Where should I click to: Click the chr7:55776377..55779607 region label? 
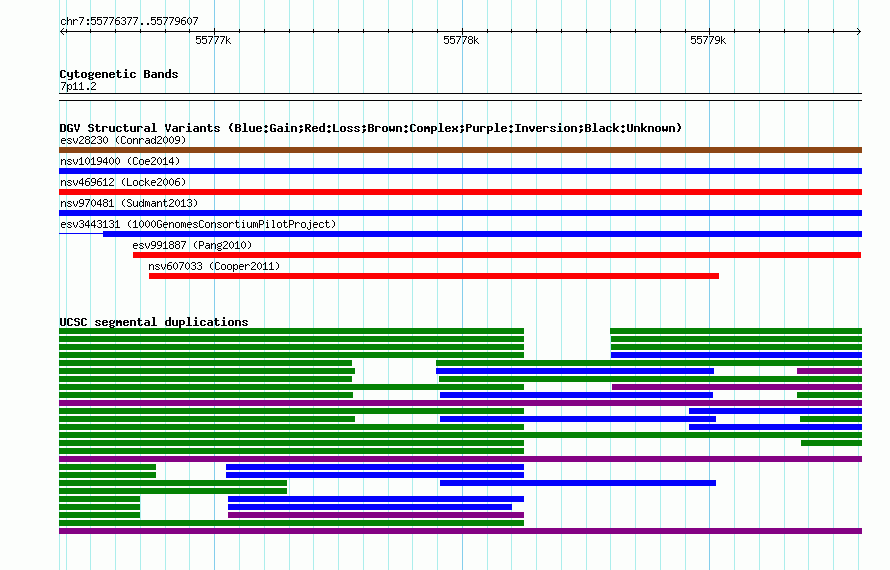point(129,21)
